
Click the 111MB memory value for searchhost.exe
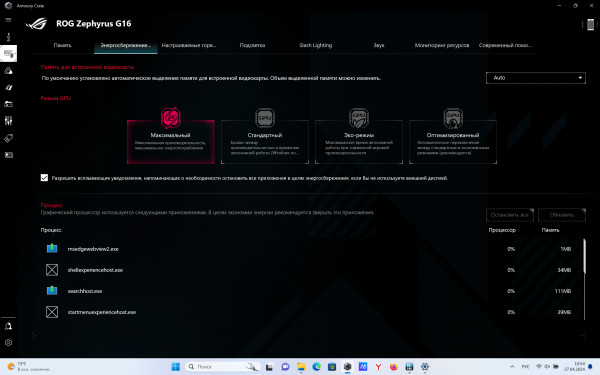click(562, 291)
